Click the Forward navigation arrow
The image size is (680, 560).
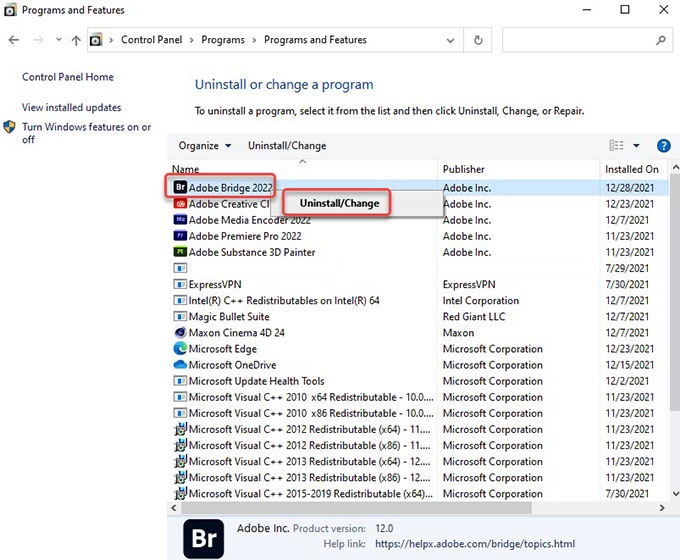(x=39, y=40)
